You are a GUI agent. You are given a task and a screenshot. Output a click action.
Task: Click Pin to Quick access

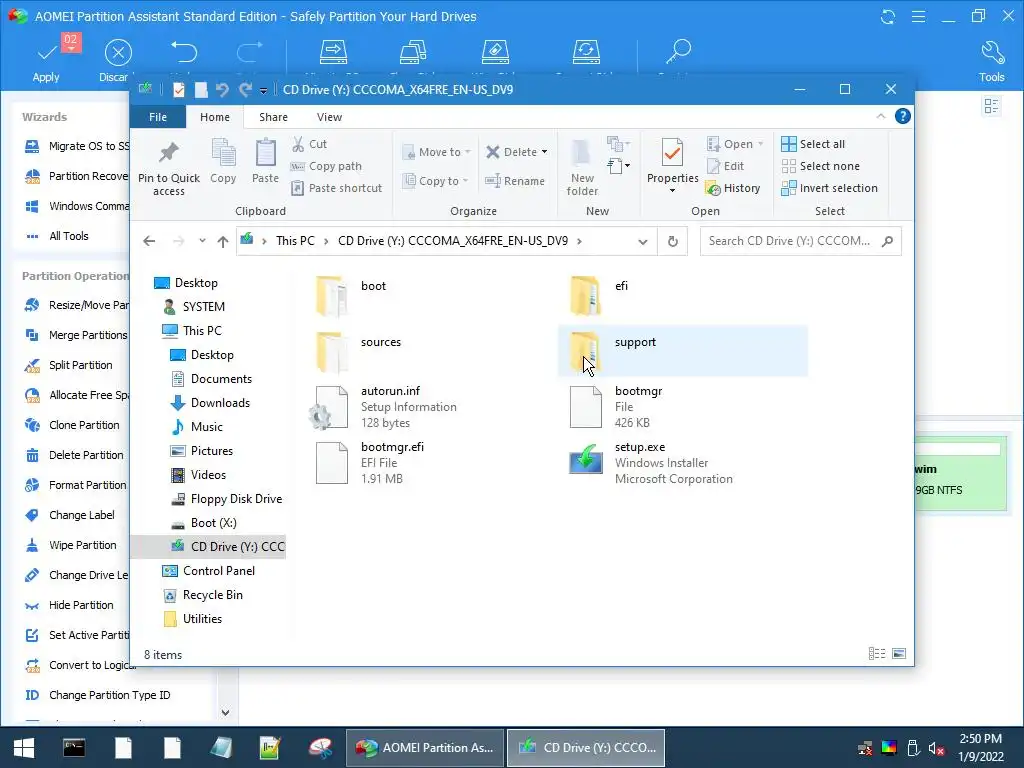(x=168, y=168)
